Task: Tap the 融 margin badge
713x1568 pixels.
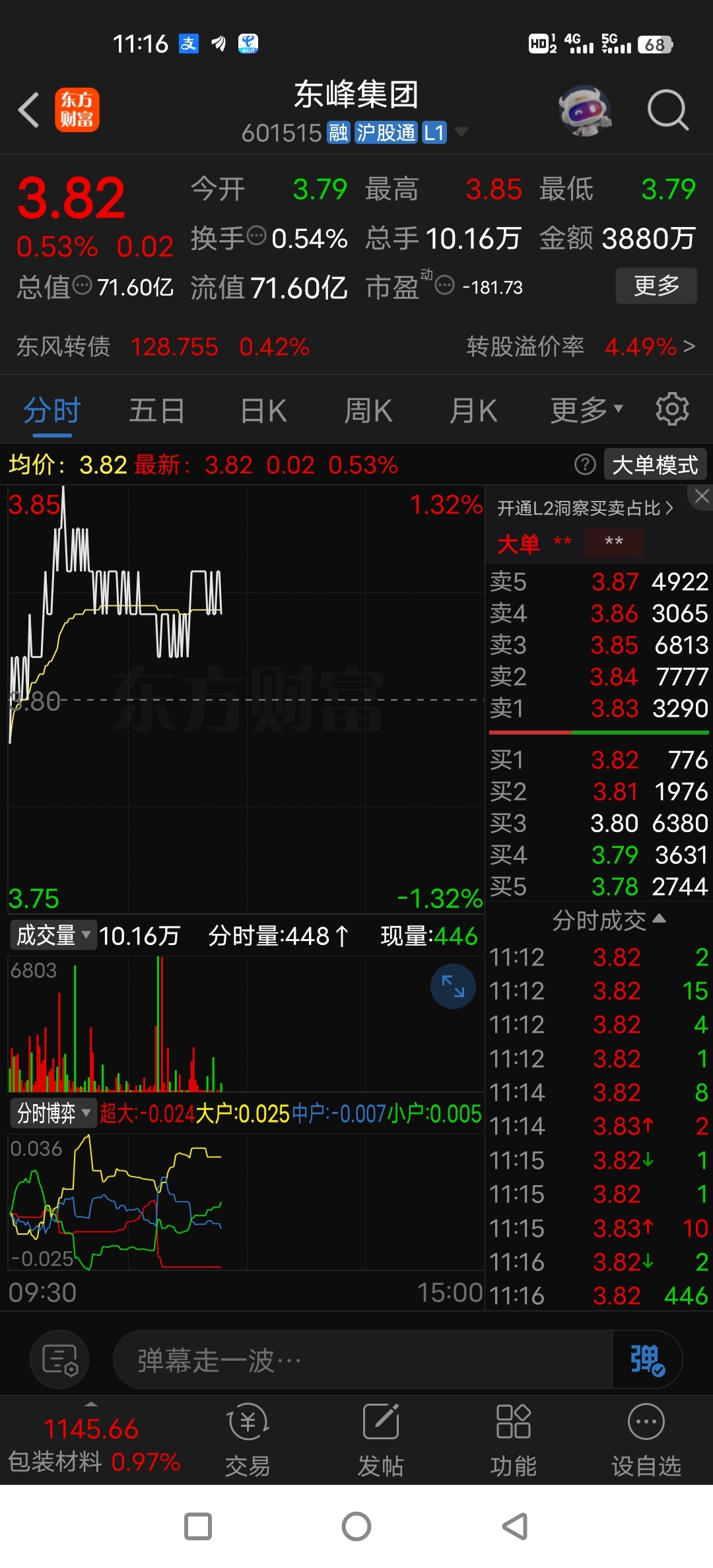Action: click(338, 133)
